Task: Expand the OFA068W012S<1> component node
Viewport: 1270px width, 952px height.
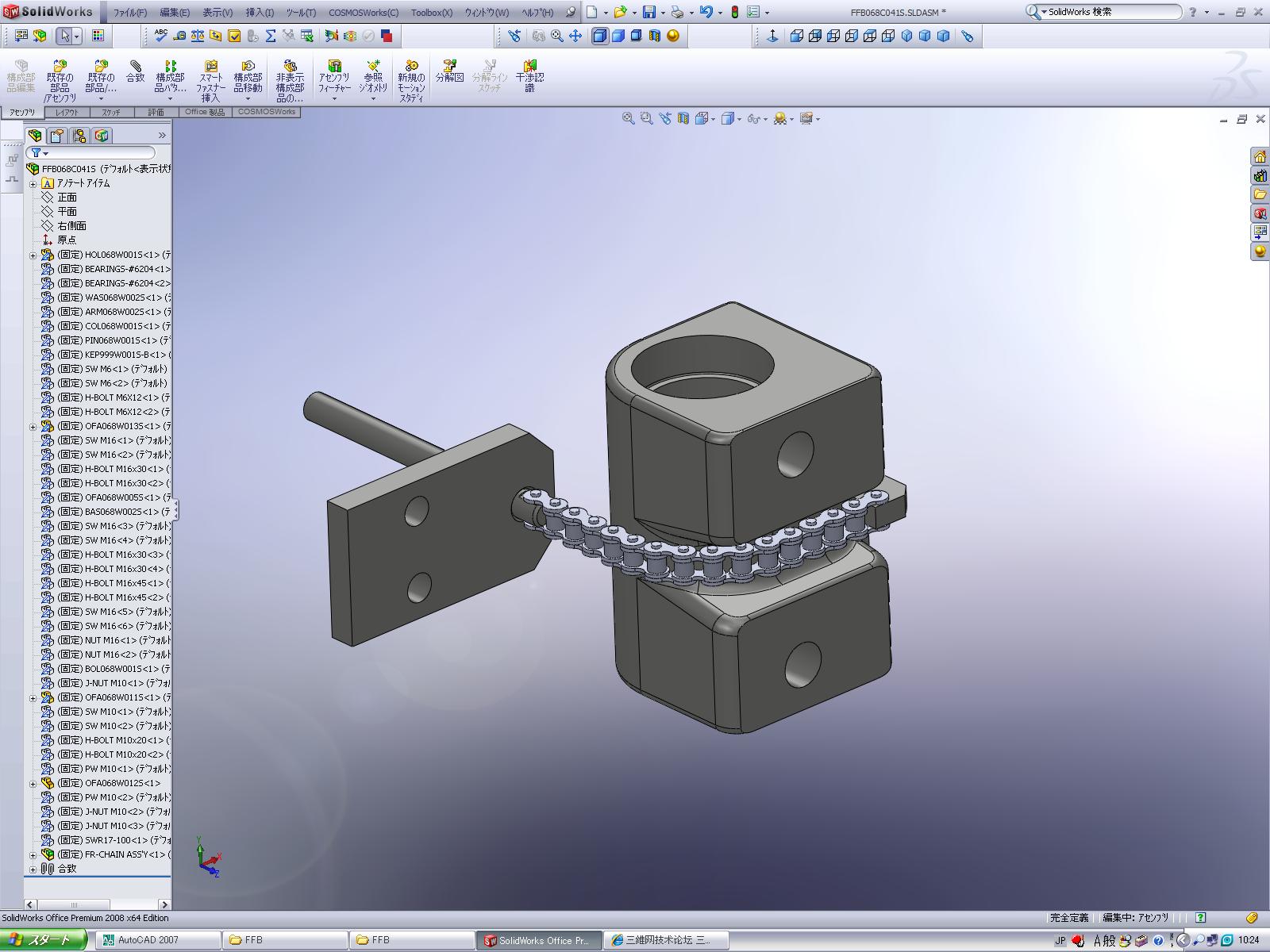Action: [33, 783]
